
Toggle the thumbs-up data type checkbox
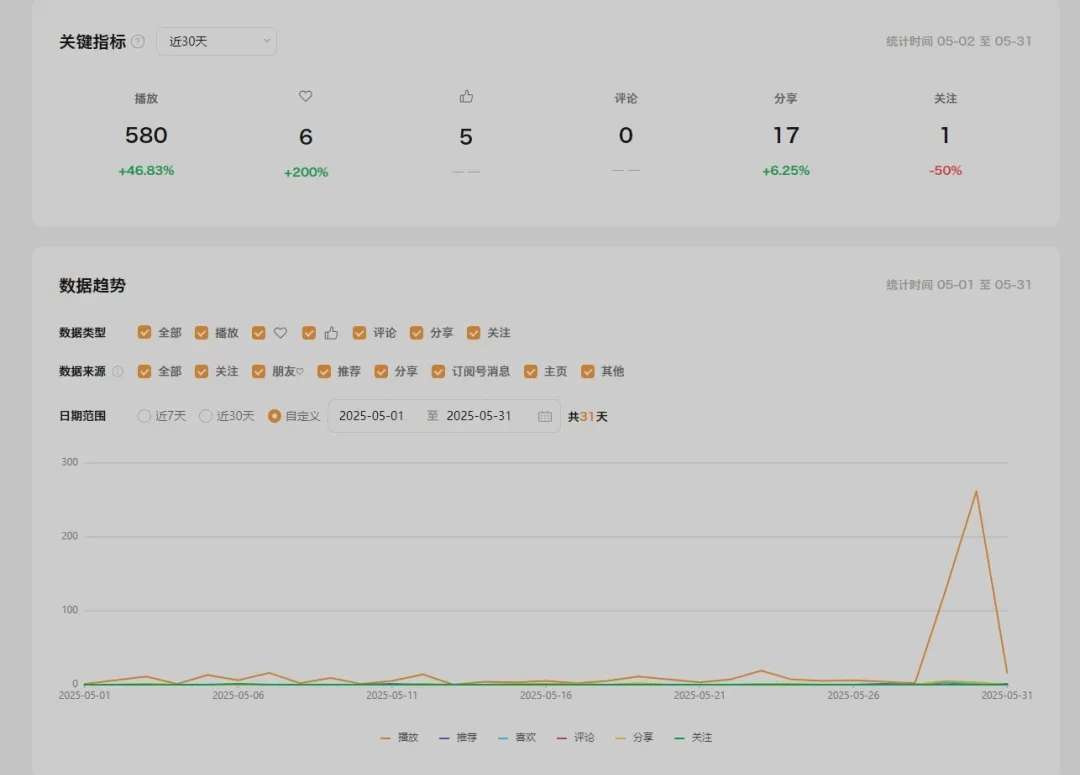click(309, 333)
